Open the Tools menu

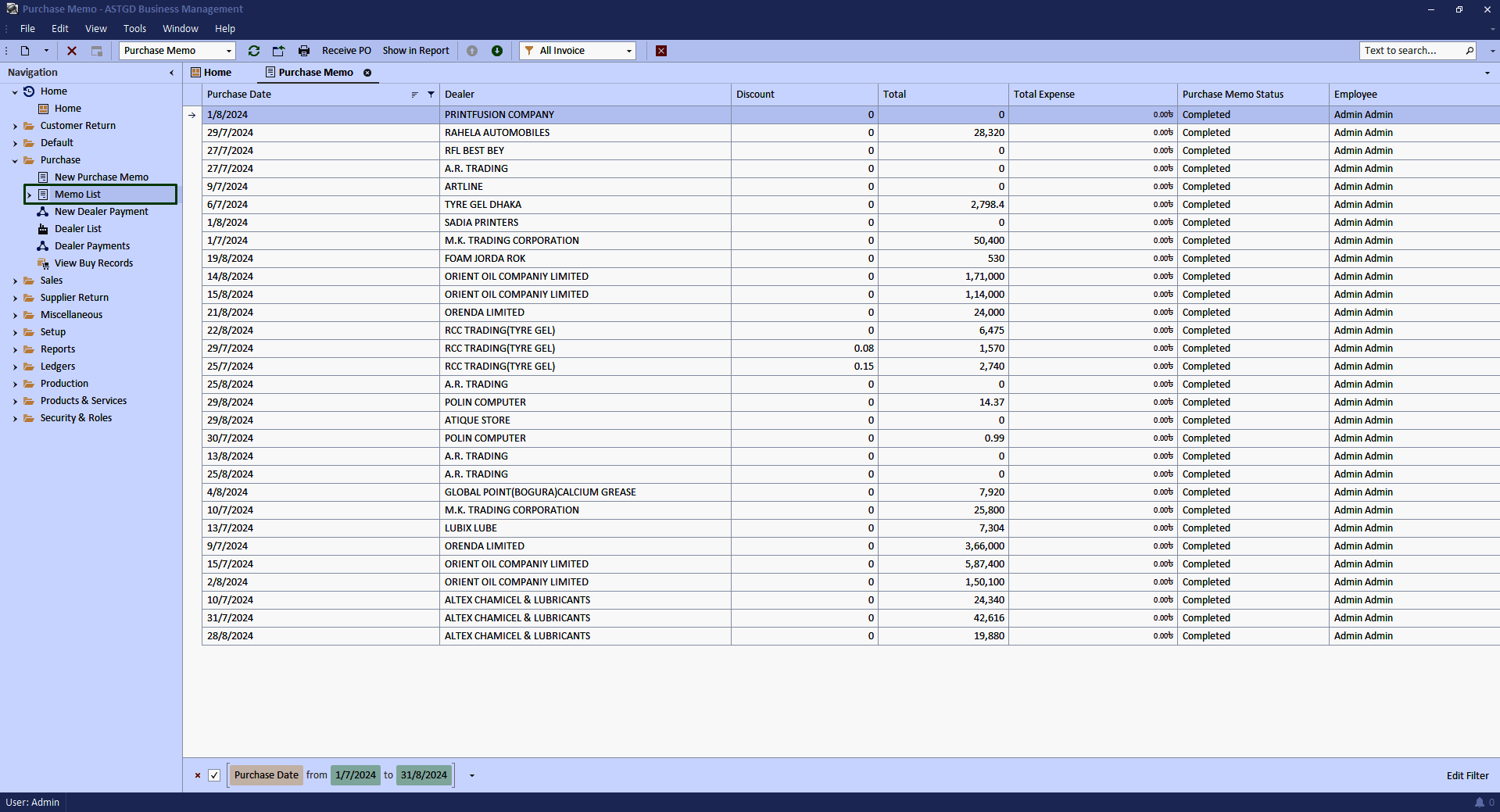click(x=134, y=29)
